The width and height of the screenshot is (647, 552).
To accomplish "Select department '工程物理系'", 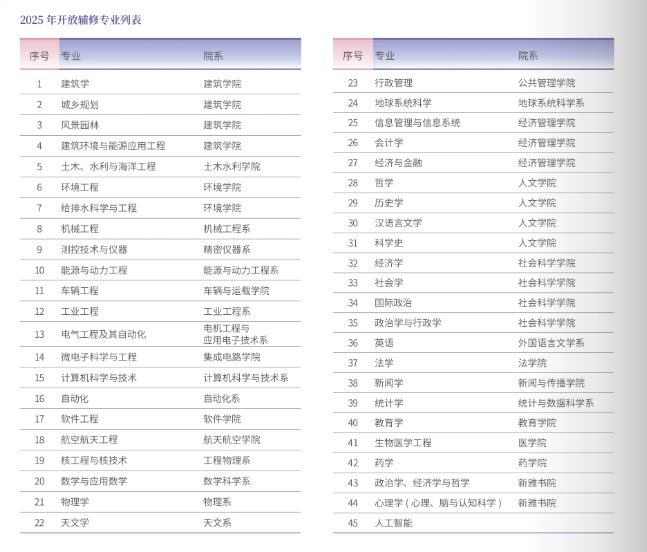I will (x=227, y=460).
